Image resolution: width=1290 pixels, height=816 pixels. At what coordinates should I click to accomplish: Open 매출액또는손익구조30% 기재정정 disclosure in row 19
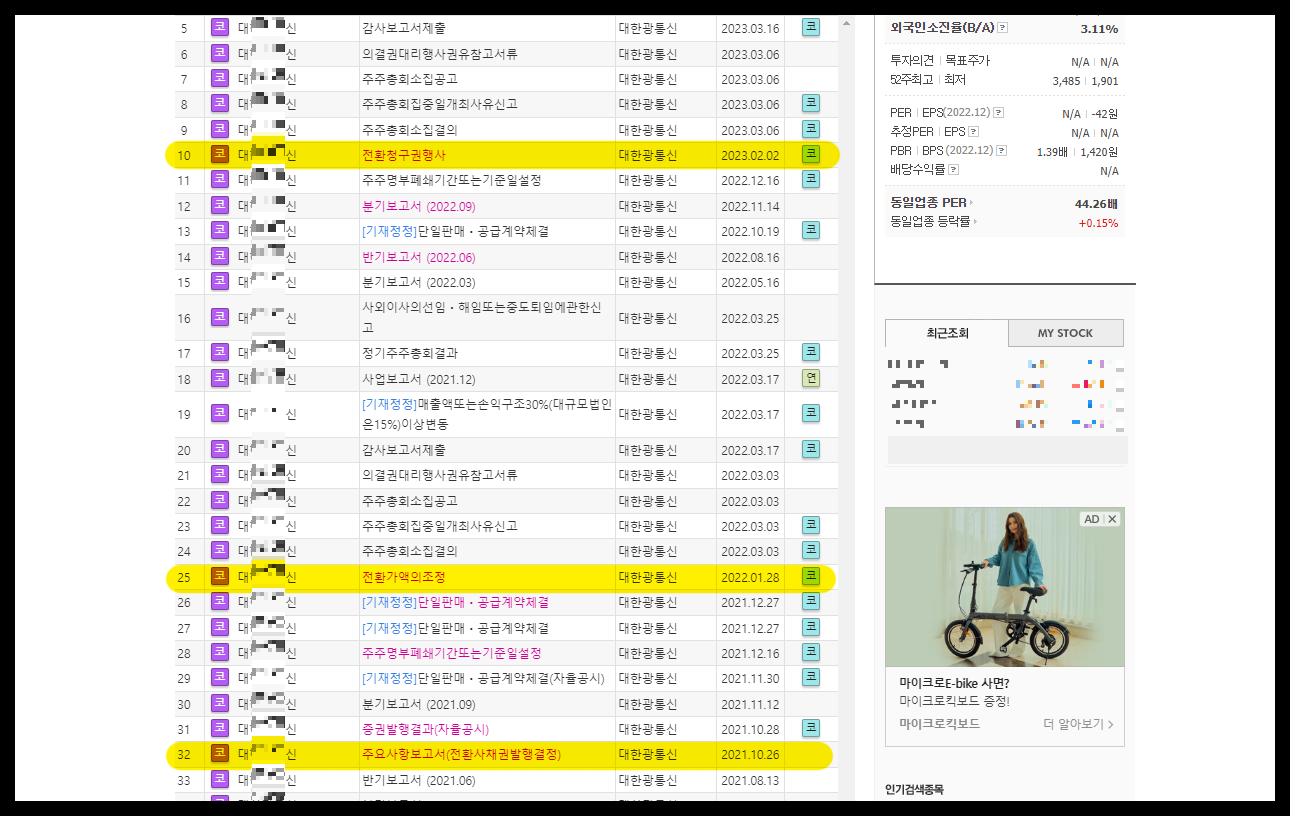[486, 414]
